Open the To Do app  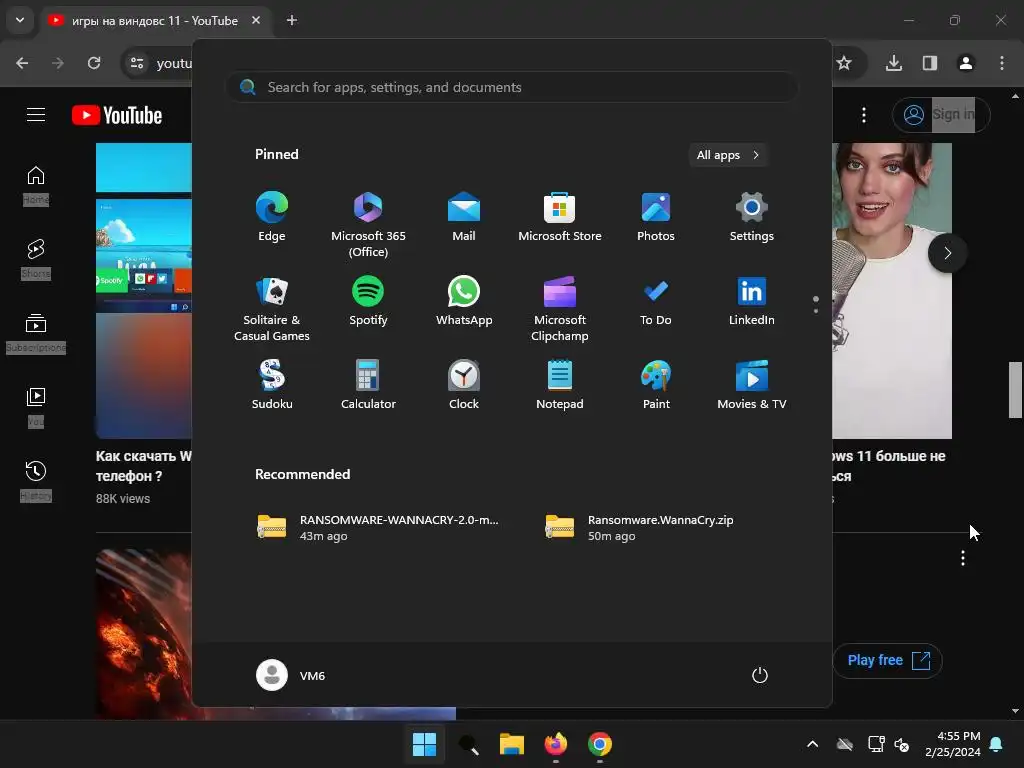click(656, 300)
